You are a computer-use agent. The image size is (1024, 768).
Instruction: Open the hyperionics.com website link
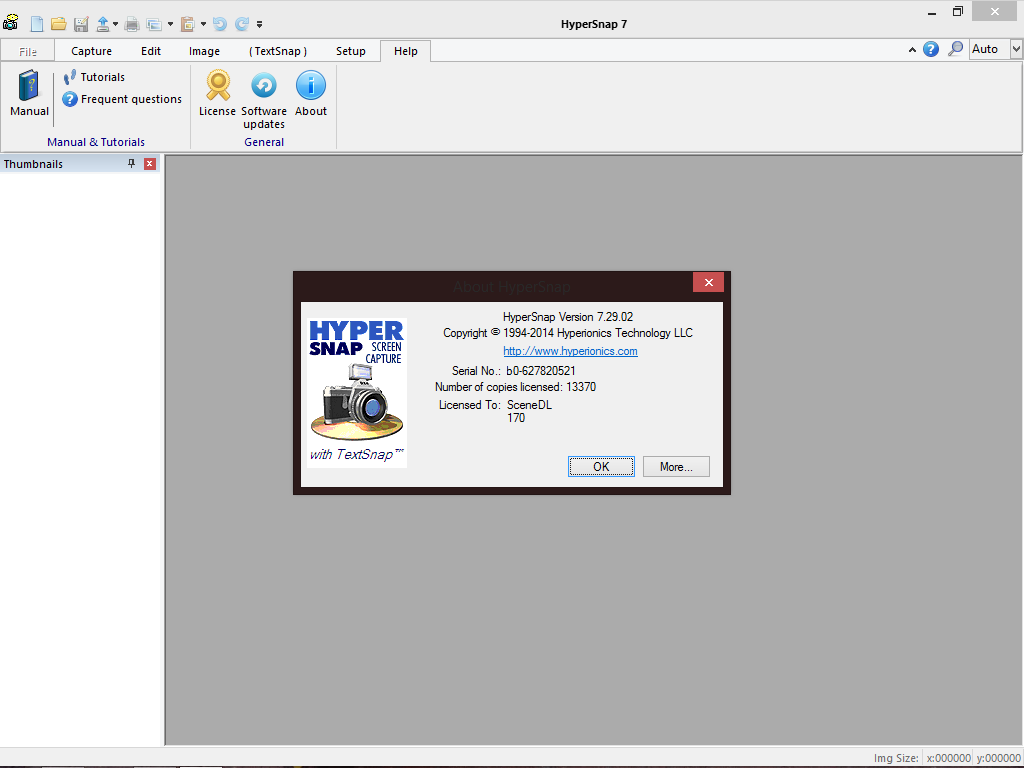click(x=570, y=351)
